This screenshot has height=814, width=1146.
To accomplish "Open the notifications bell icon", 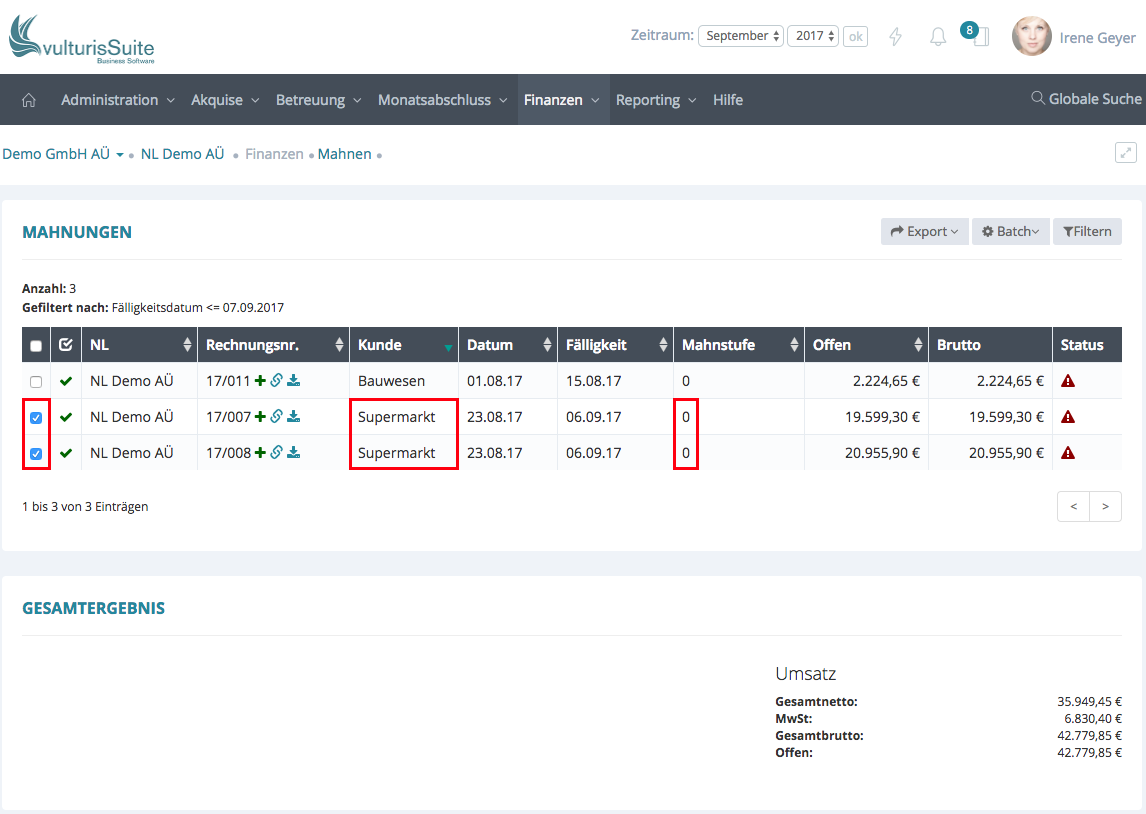I will click(938, 37).
